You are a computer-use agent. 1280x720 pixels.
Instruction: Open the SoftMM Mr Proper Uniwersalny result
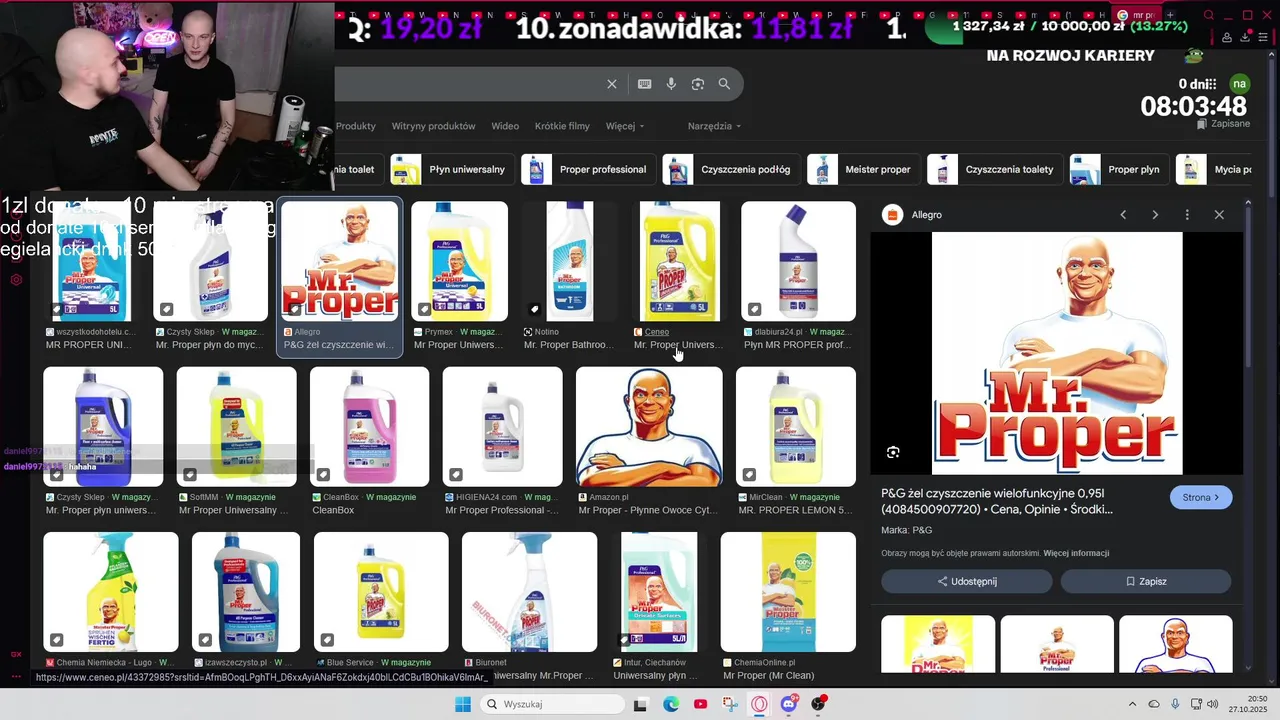point(236,427)
